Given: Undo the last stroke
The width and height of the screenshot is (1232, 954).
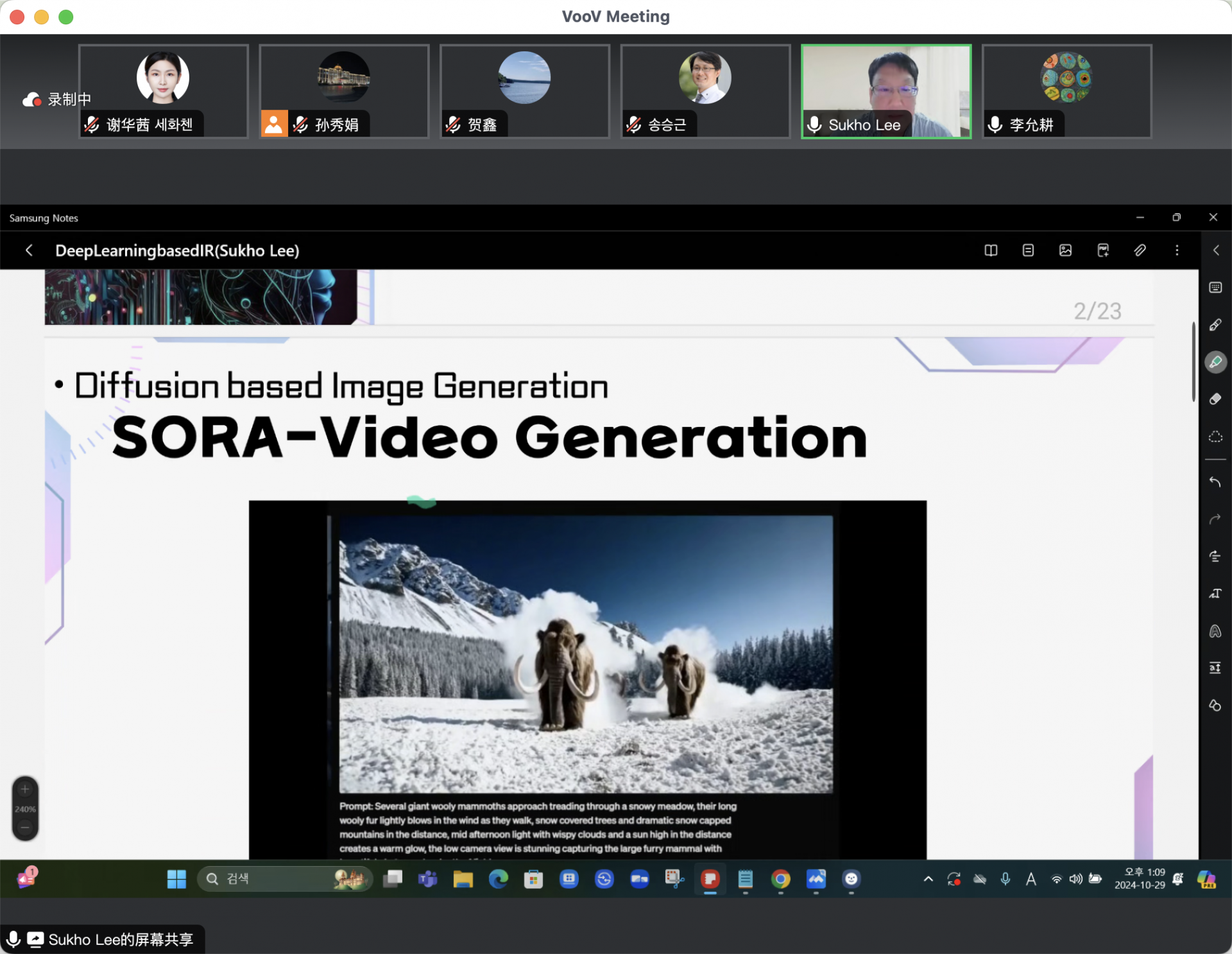Looking at the screenshot, I should (1215, 481).
